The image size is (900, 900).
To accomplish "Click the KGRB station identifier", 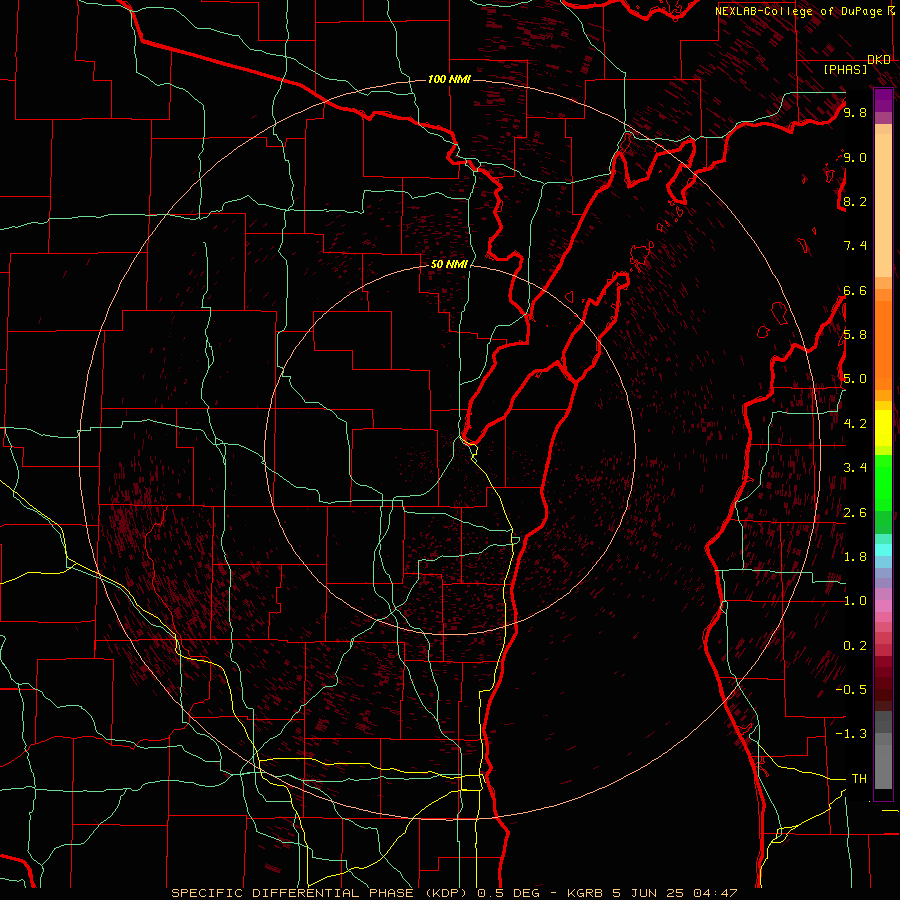I will [584, 893].
